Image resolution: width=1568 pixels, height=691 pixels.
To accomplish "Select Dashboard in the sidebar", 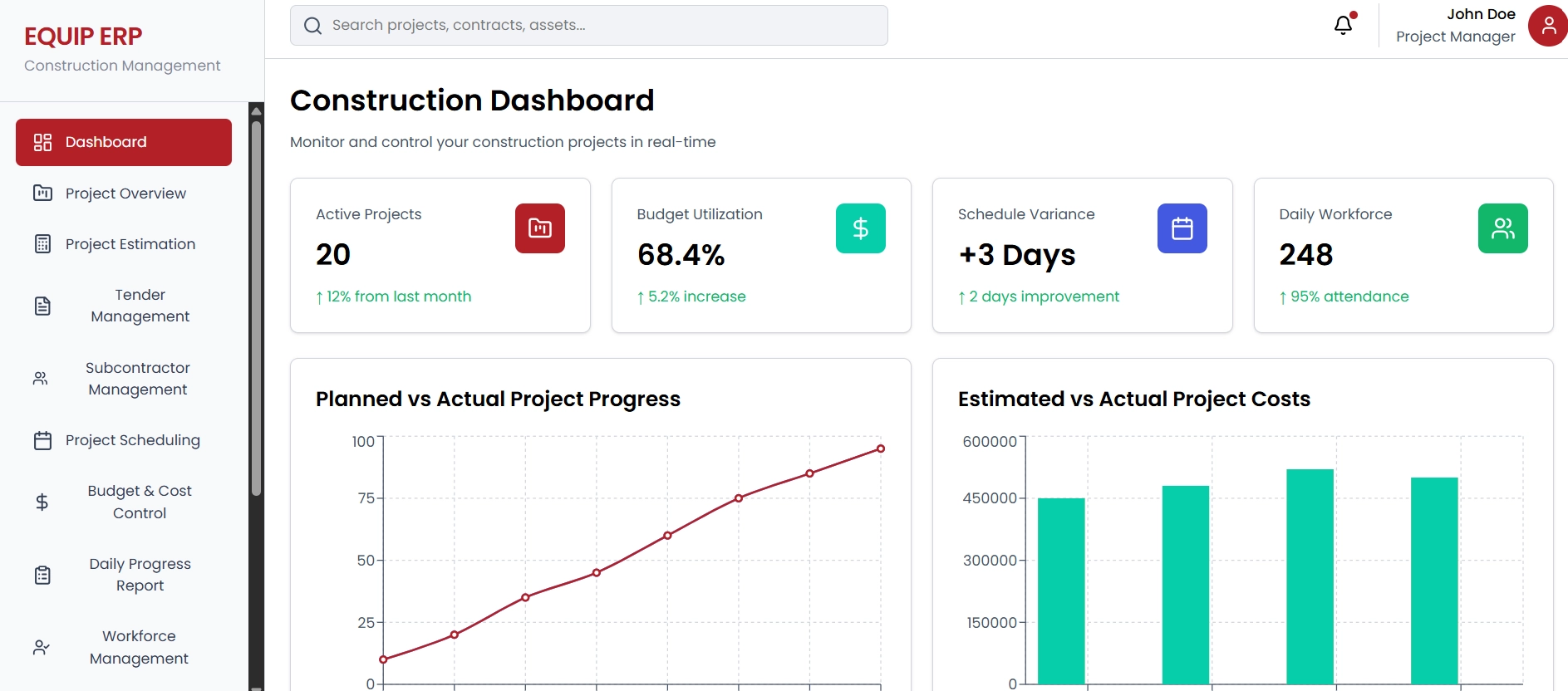I will point(123,142).
